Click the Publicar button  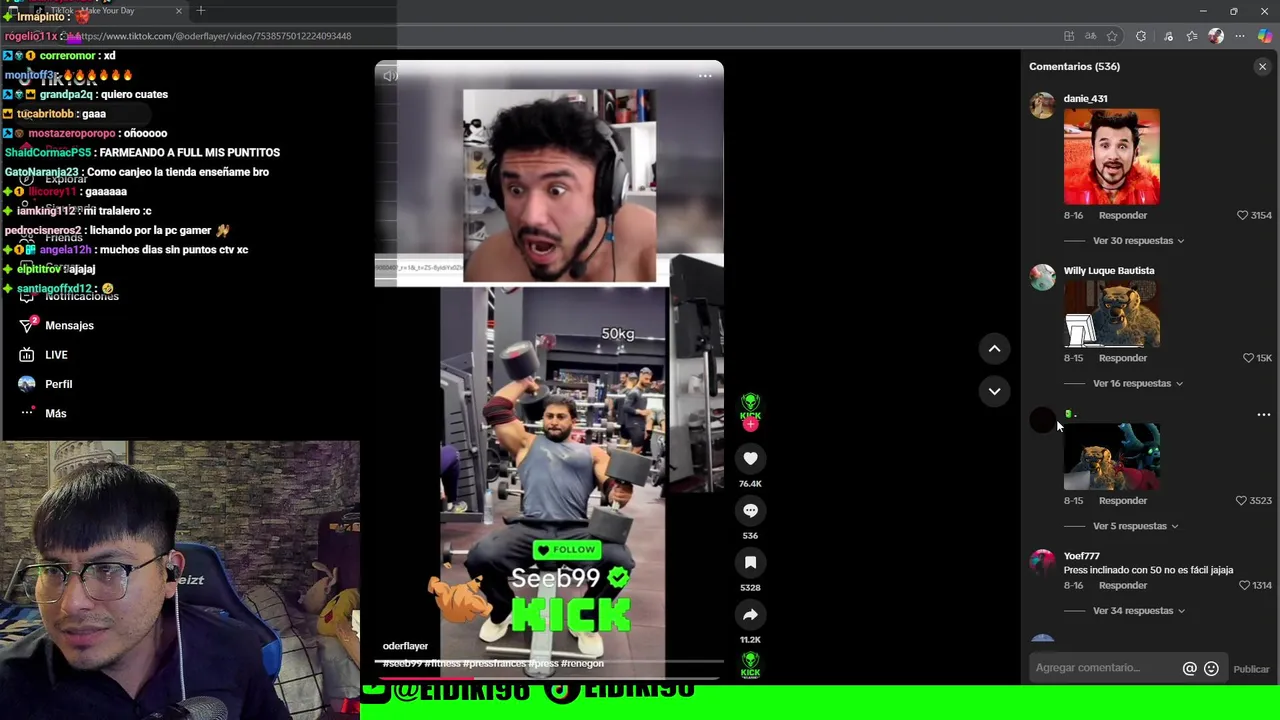[1251, 669]
